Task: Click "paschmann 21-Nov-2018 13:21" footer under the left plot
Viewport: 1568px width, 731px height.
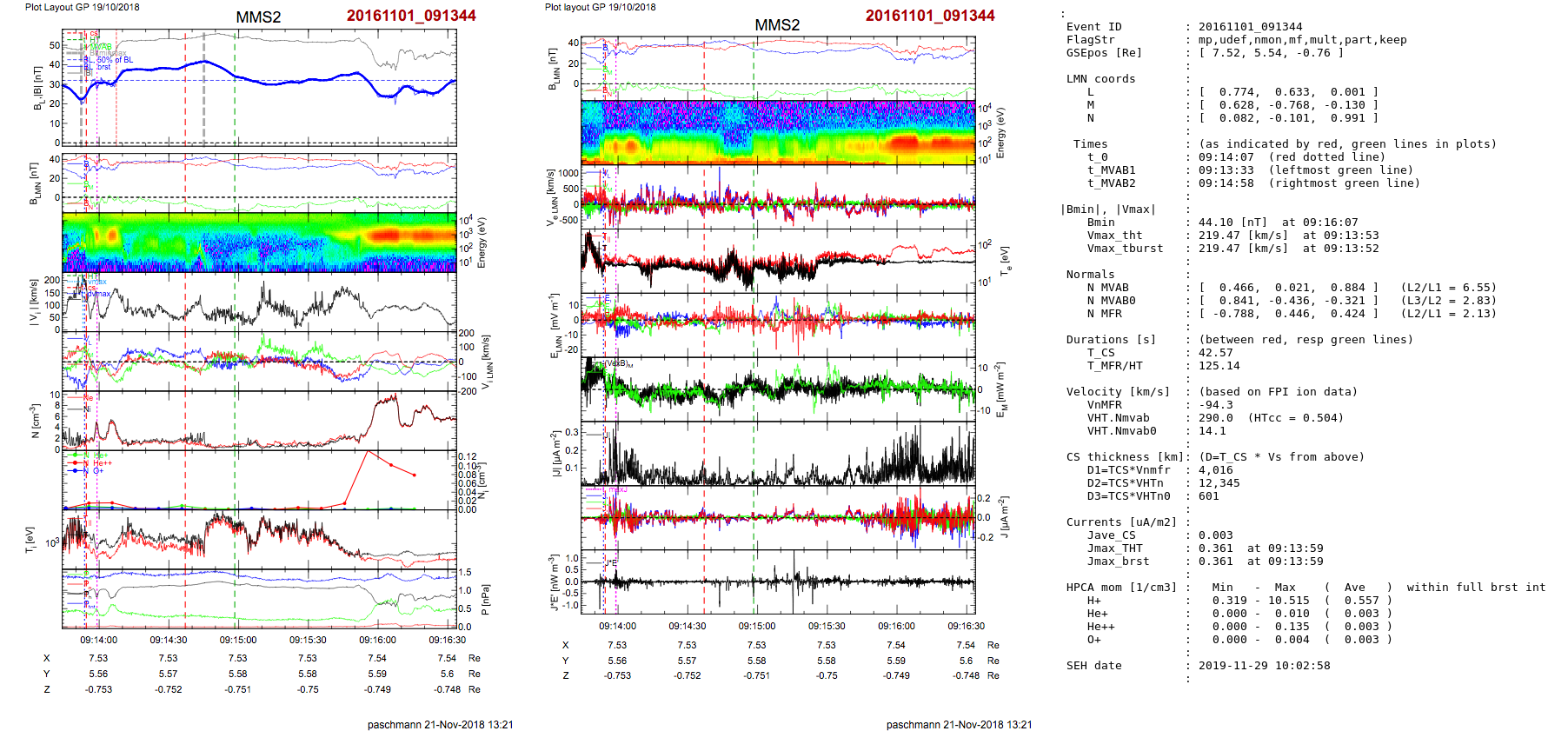Action: [441, 724]
